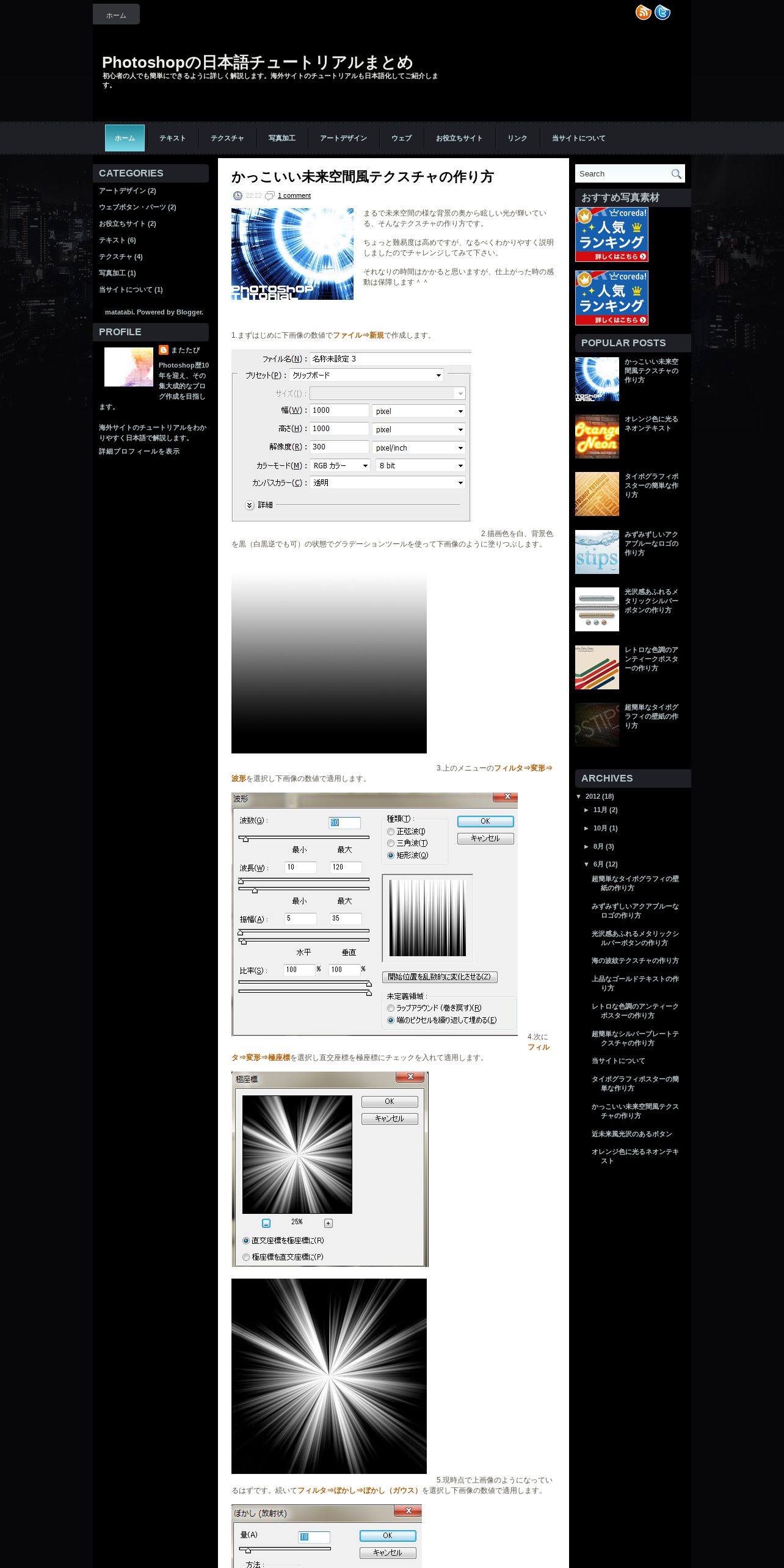The image size is (784, 1568).
Task: Click キャンセル in the 波形 dialog
Action: pos(485,838)
